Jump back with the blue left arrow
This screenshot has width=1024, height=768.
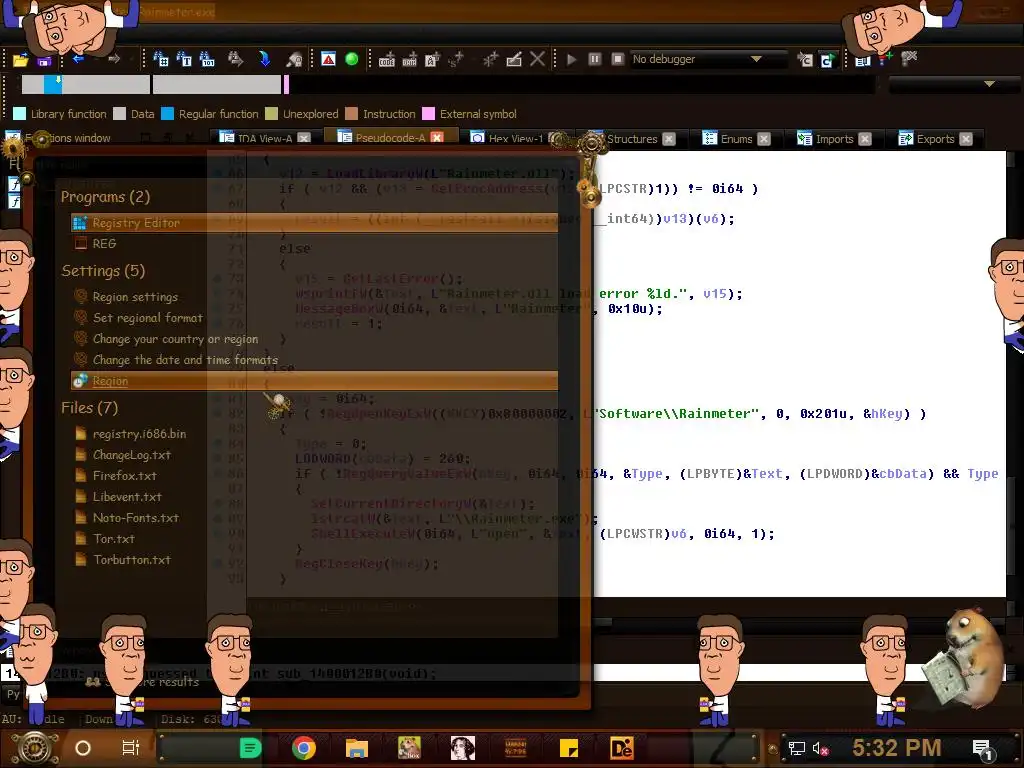pyautogui.click(x=78, y=59)
